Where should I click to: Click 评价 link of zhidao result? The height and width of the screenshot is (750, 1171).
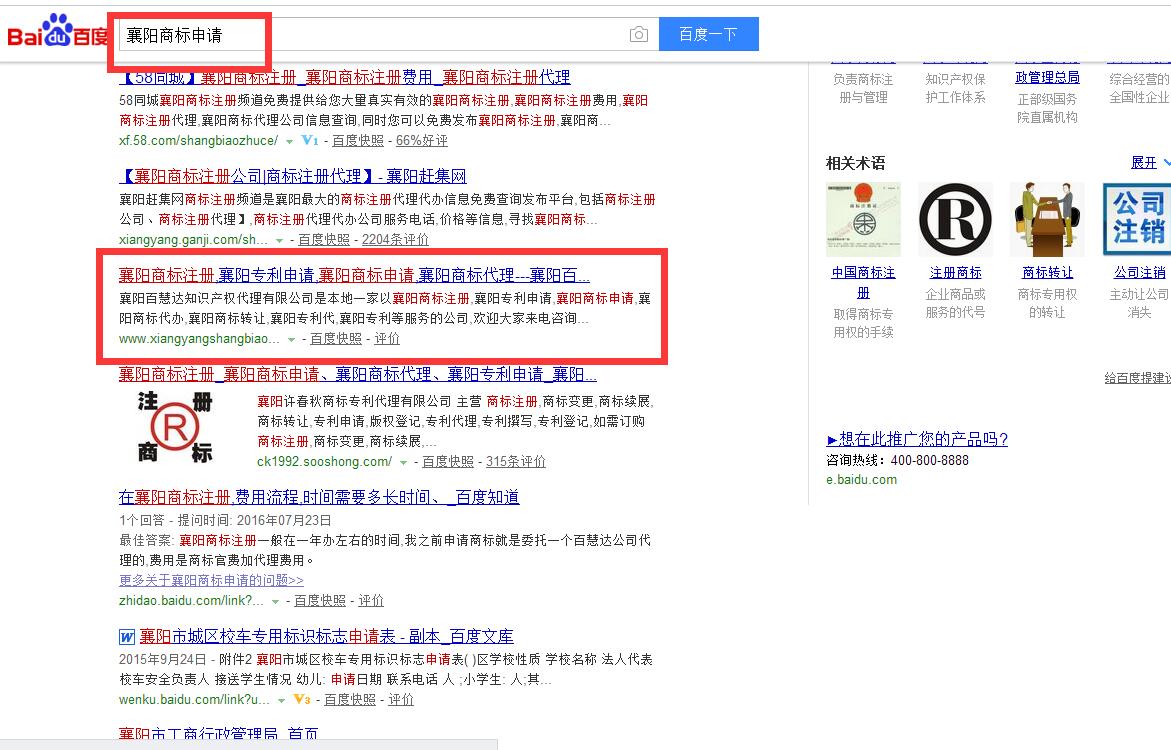point(371,601)
